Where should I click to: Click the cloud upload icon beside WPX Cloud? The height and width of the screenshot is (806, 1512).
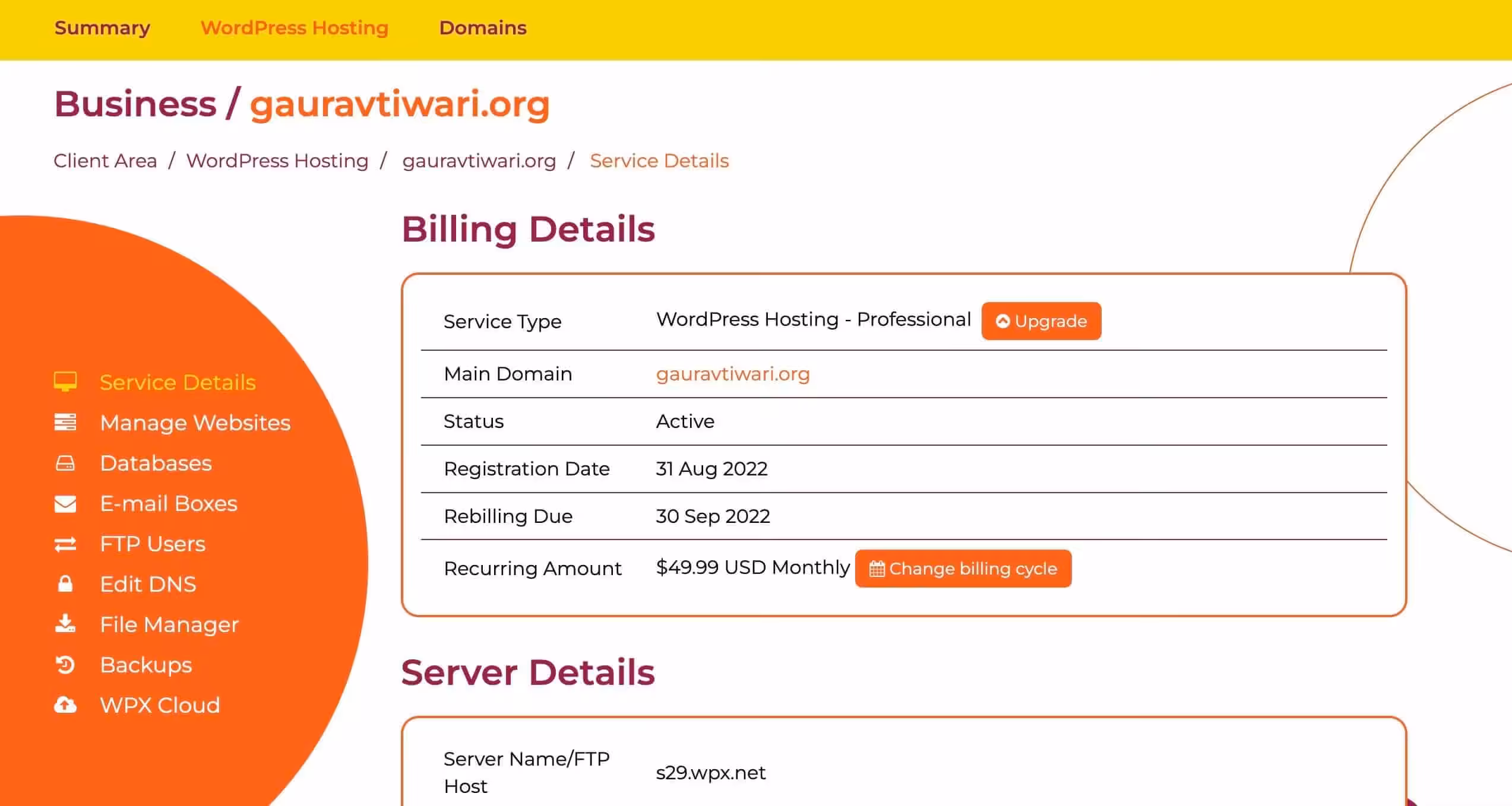(65, 705)
